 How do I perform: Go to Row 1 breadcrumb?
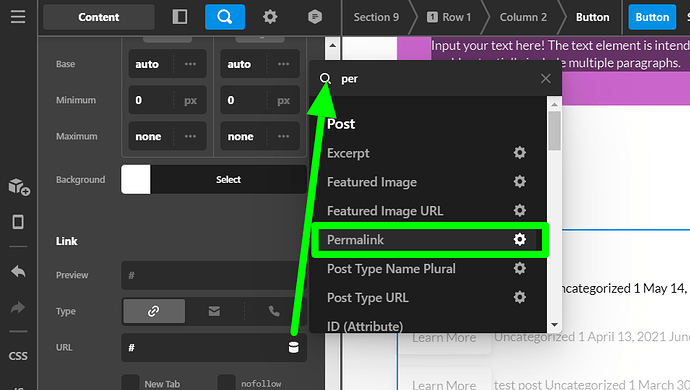pyautogui.click(x=449, y=17)
